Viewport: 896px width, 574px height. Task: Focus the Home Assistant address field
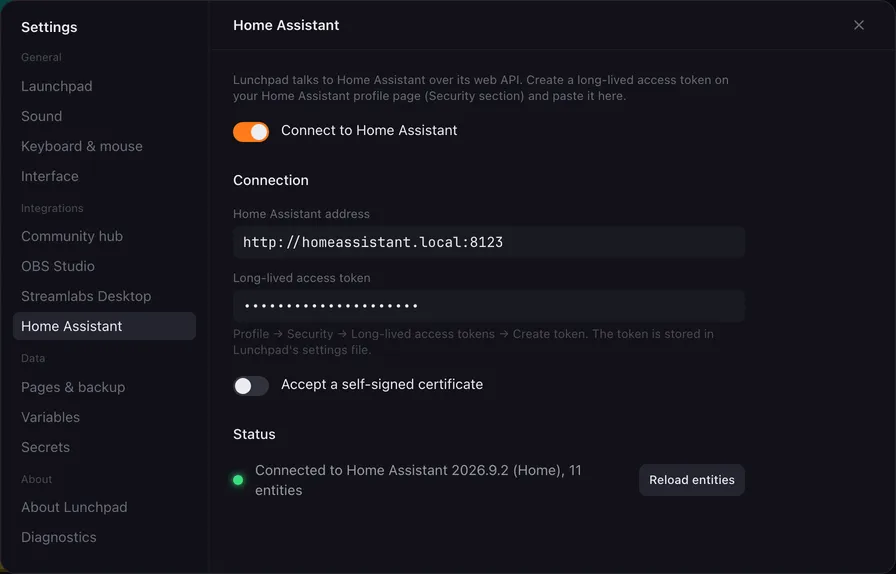click(489, 242)
